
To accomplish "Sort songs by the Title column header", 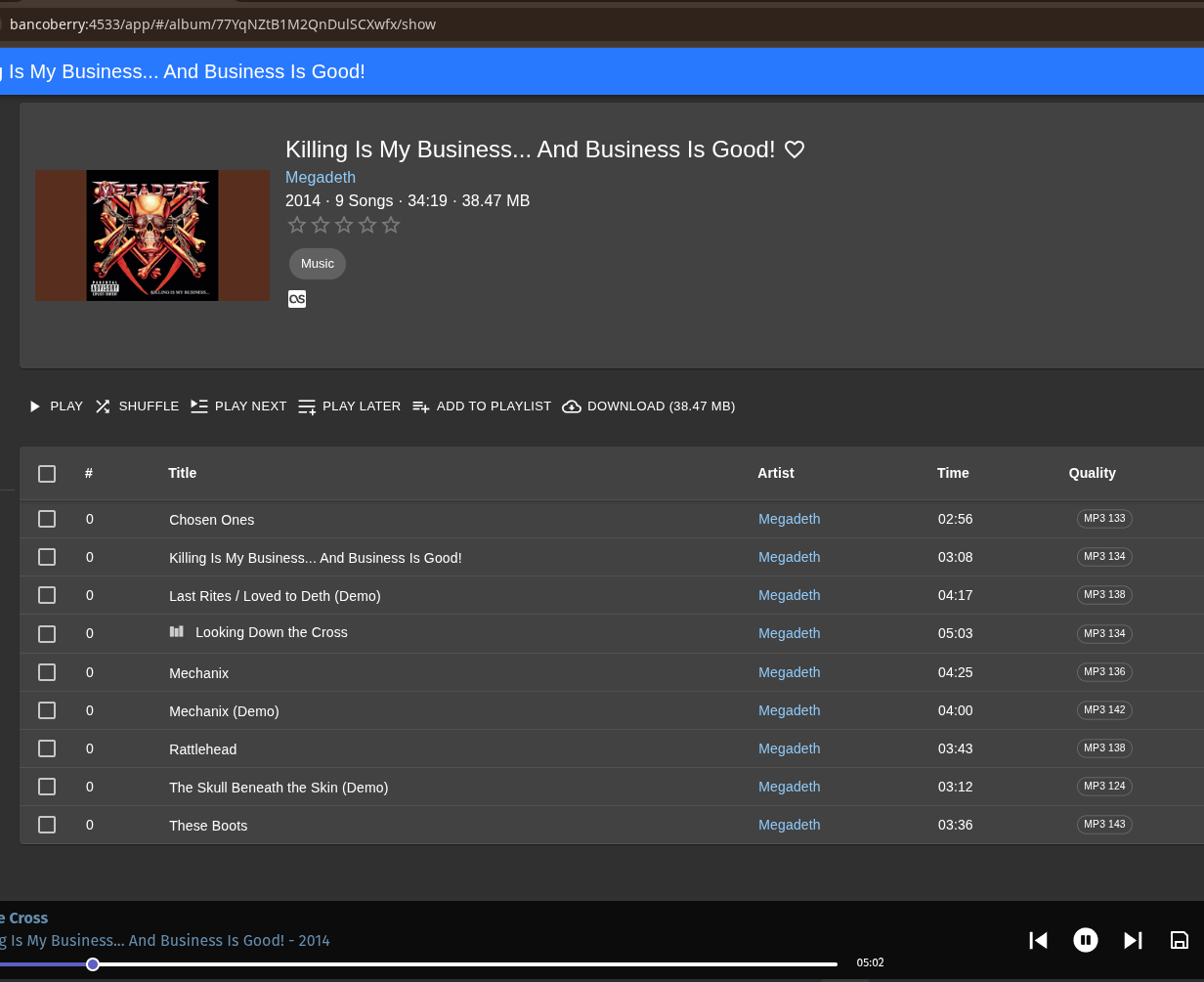I will [x=182, y=473].
